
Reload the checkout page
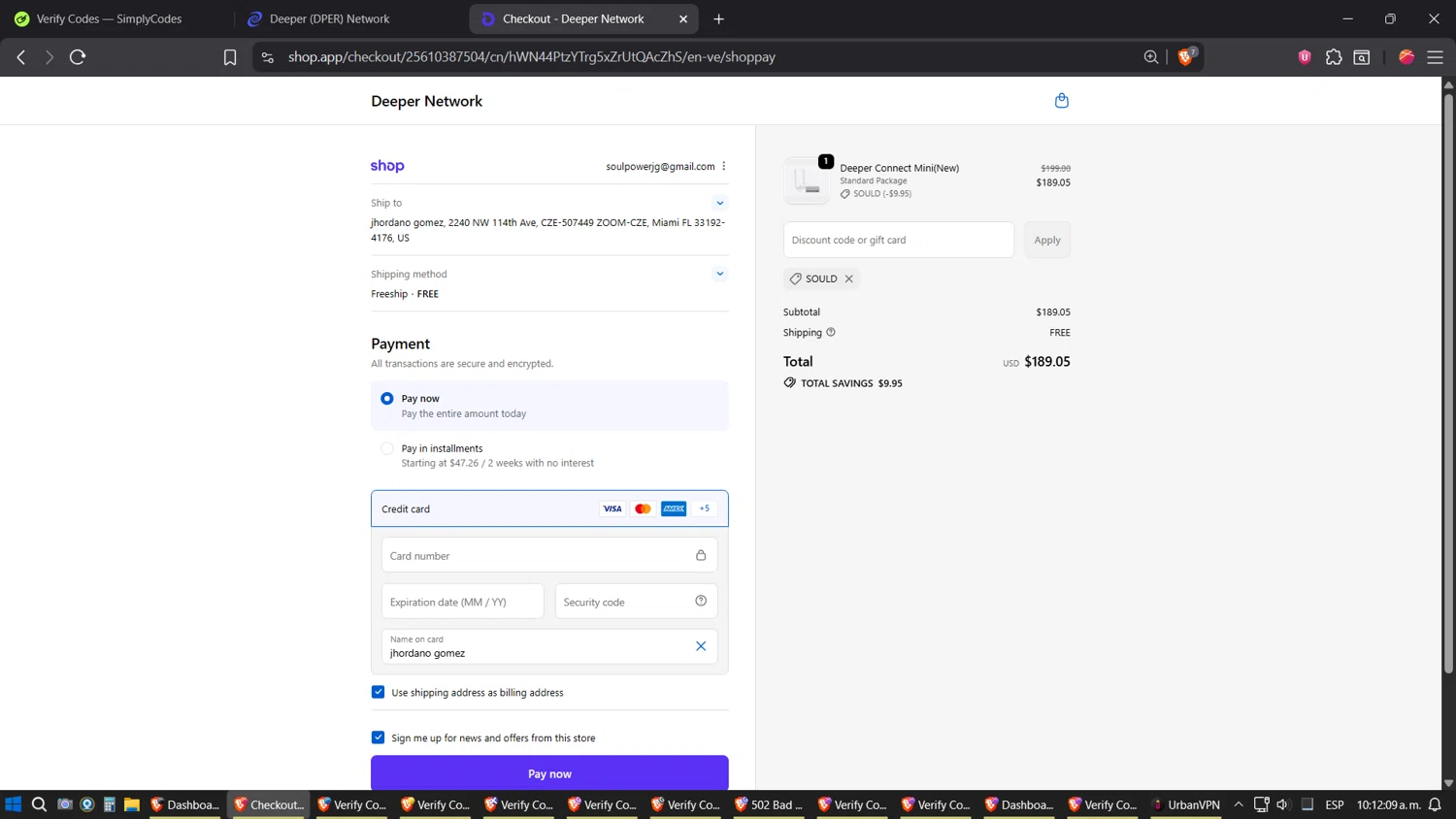pos(78,57)
